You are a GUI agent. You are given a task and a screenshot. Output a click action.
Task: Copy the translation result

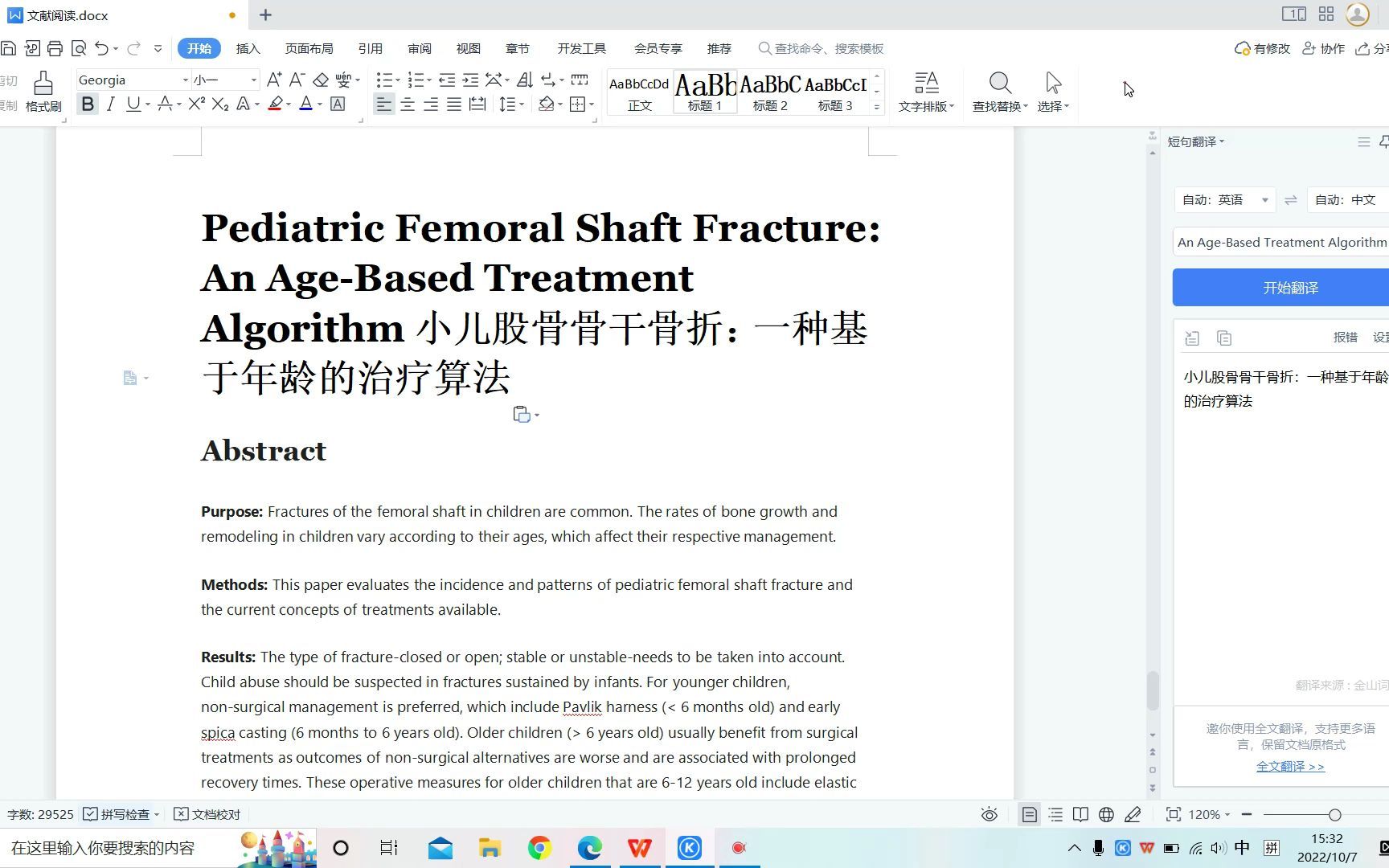click(1223, 338)
